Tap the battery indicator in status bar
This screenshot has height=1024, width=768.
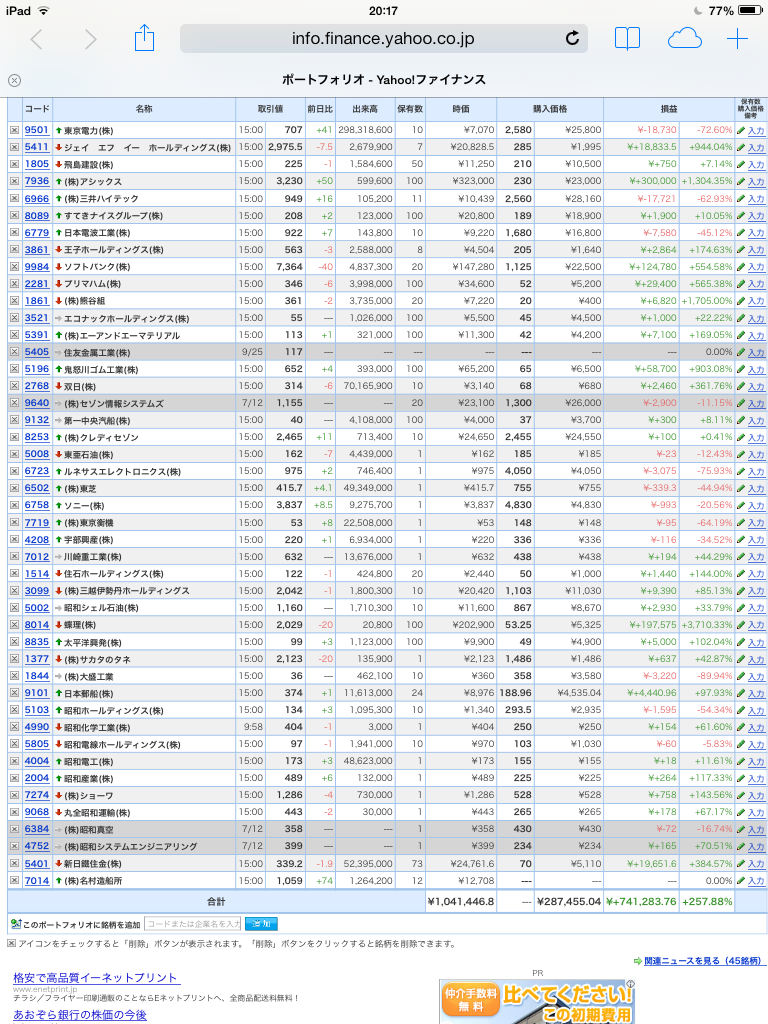pos(751,10)
